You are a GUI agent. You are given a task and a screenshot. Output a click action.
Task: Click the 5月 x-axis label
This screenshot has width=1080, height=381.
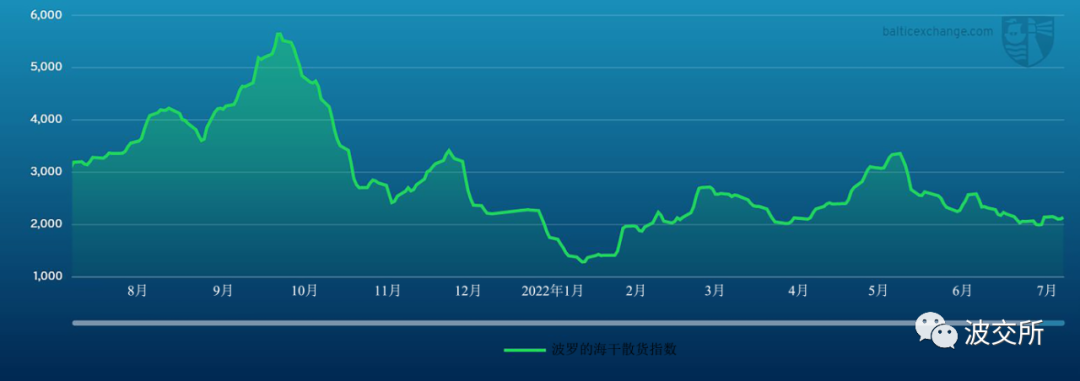[x=878, y=291]
